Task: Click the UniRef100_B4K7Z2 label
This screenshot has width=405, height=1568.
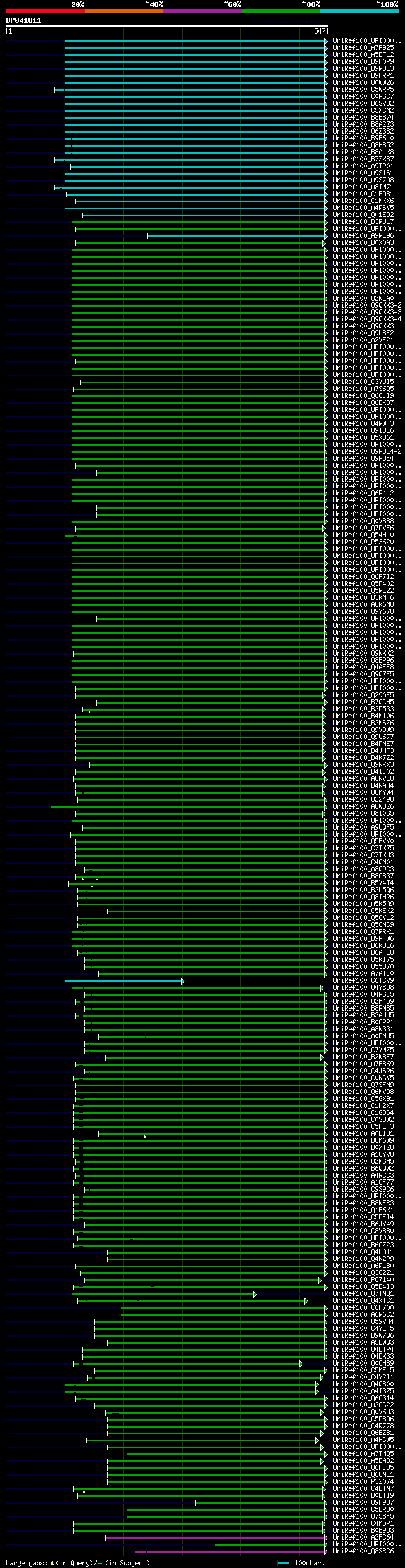Action: pyautogui.click(x=363, y=757)
